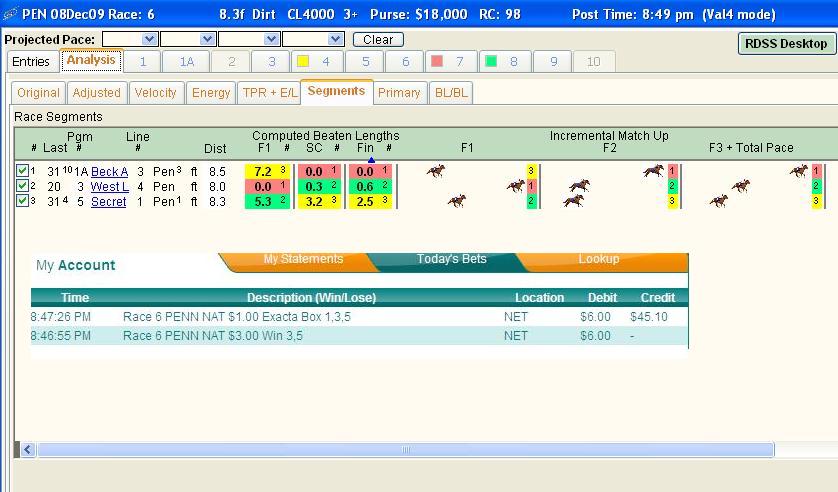The height and width of the screenshot is (492, 838).
Task: Switch to the TPR + E/L sub-tab
Action: [x=269, y=92]
